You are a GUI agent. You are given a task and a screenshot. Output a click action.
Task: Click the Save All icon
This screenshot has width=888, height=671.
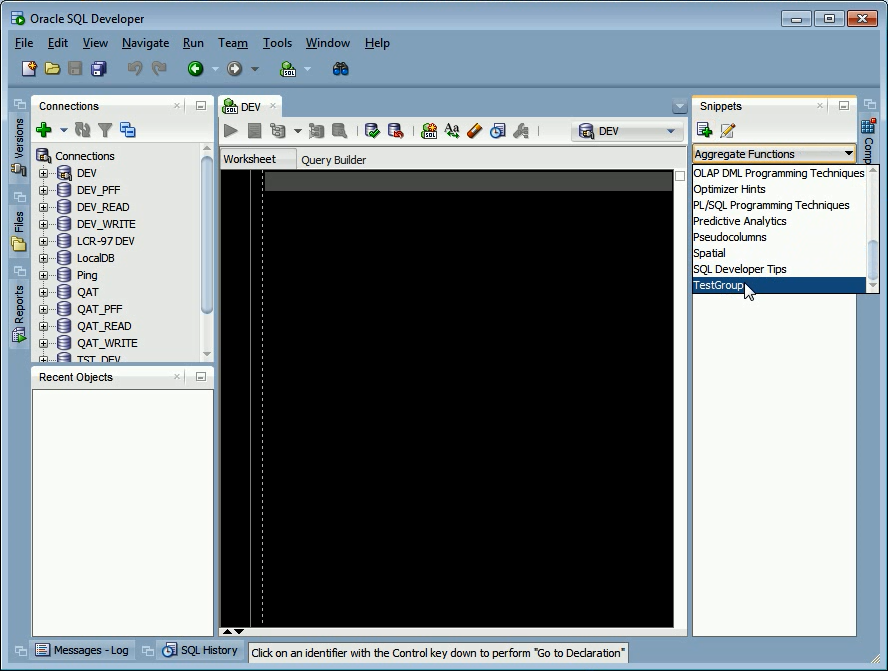[x=99, y=69]
